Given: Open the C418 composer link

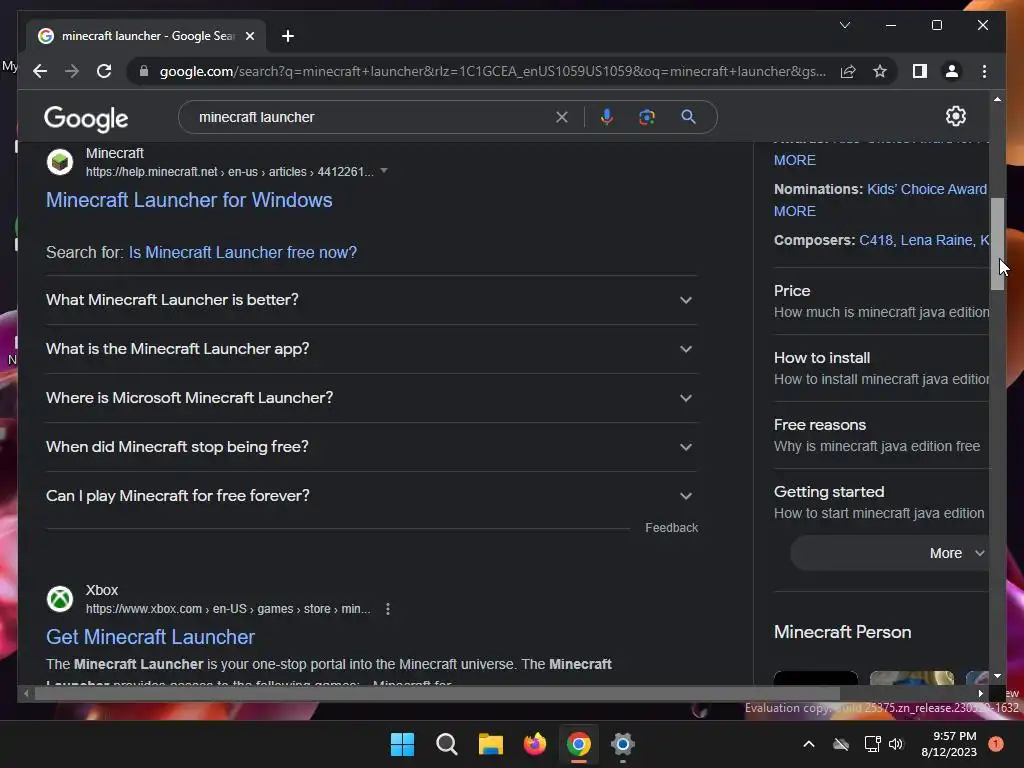Looking at the screenshot, I should point(876,240).
